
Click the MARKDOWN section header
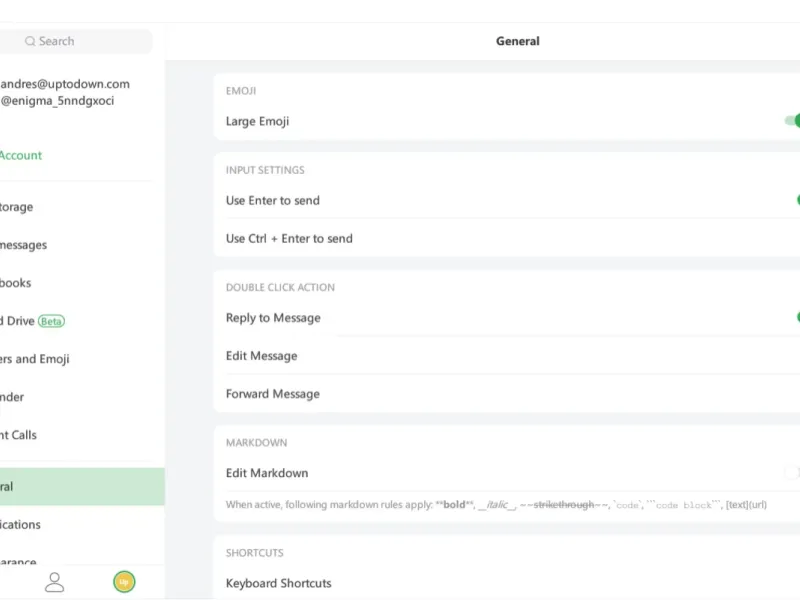coord(256,443)
